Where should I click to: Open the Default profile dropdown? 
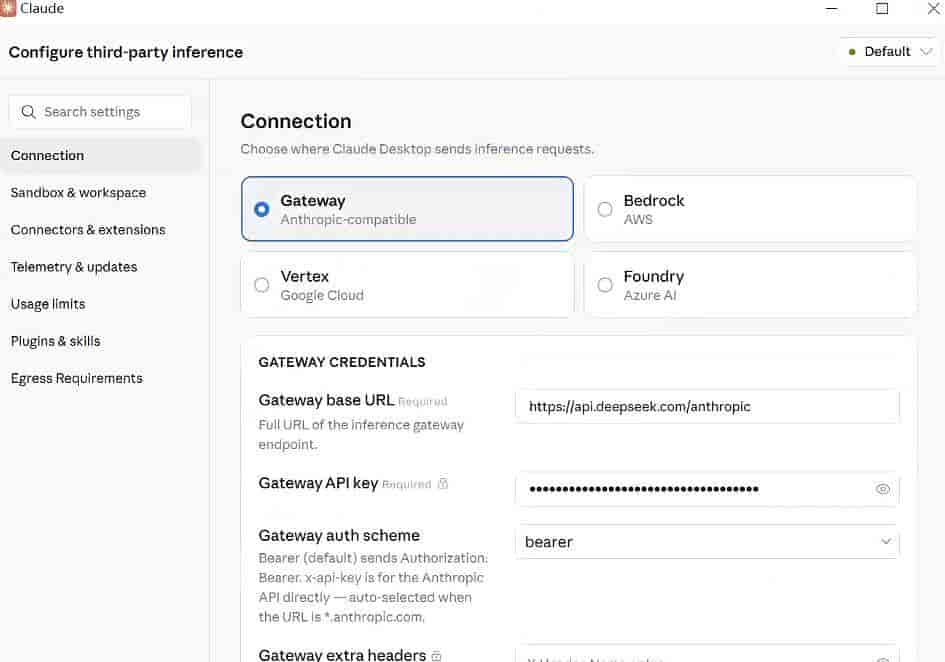point(890,52)
